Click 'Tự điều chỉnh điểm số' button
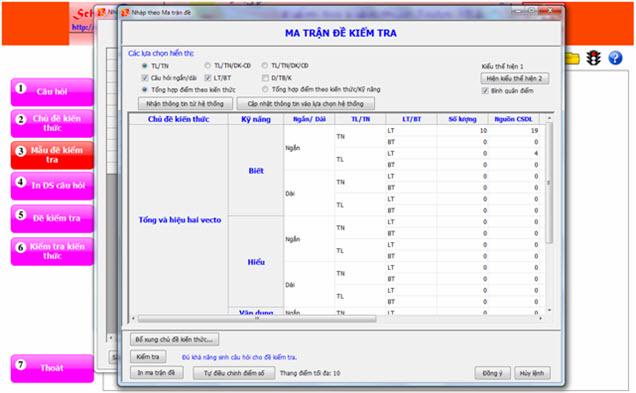636x393 pixels. tap(234, 373)
